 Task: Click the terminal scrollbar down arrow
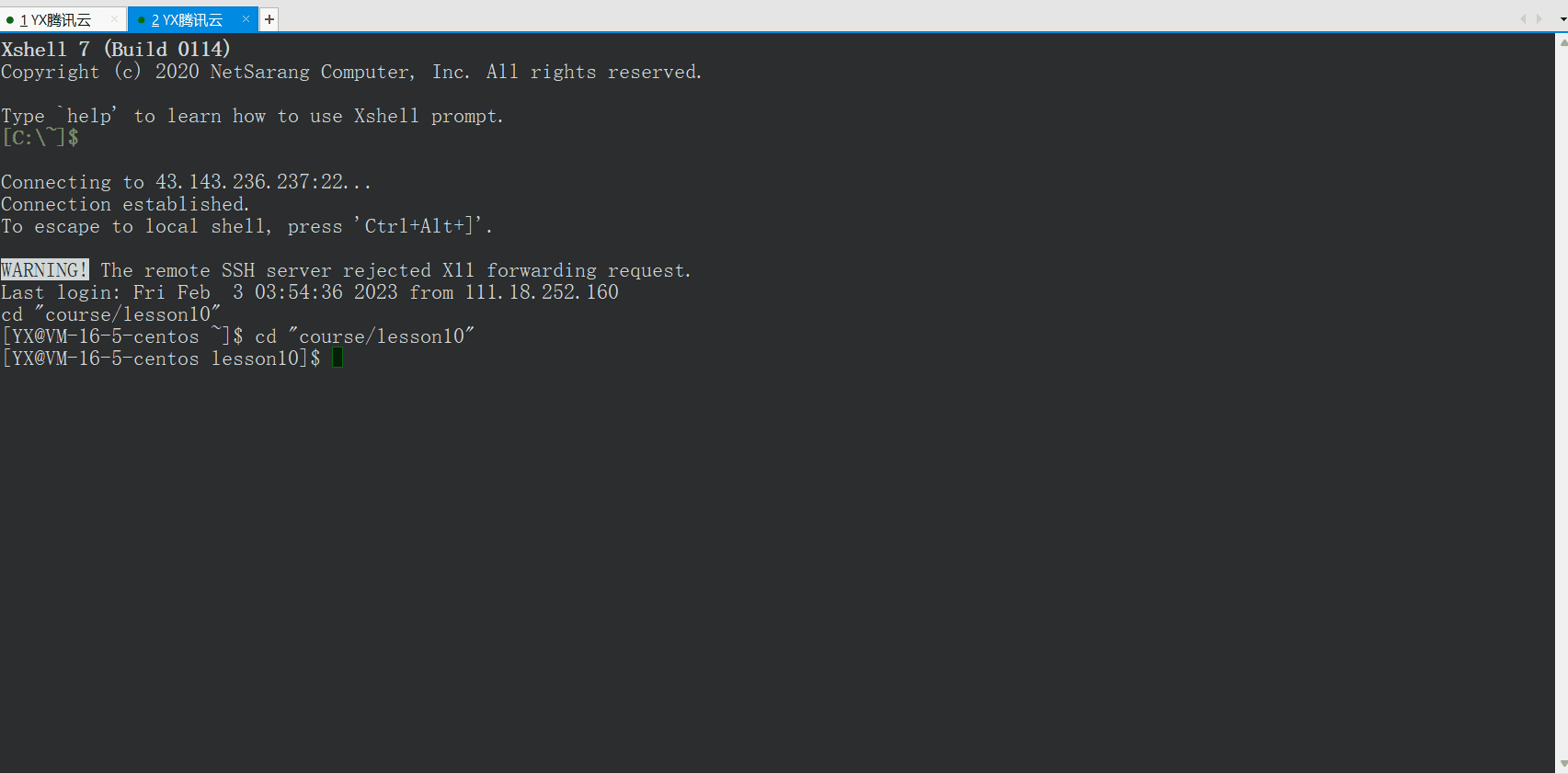(1562, 765)
